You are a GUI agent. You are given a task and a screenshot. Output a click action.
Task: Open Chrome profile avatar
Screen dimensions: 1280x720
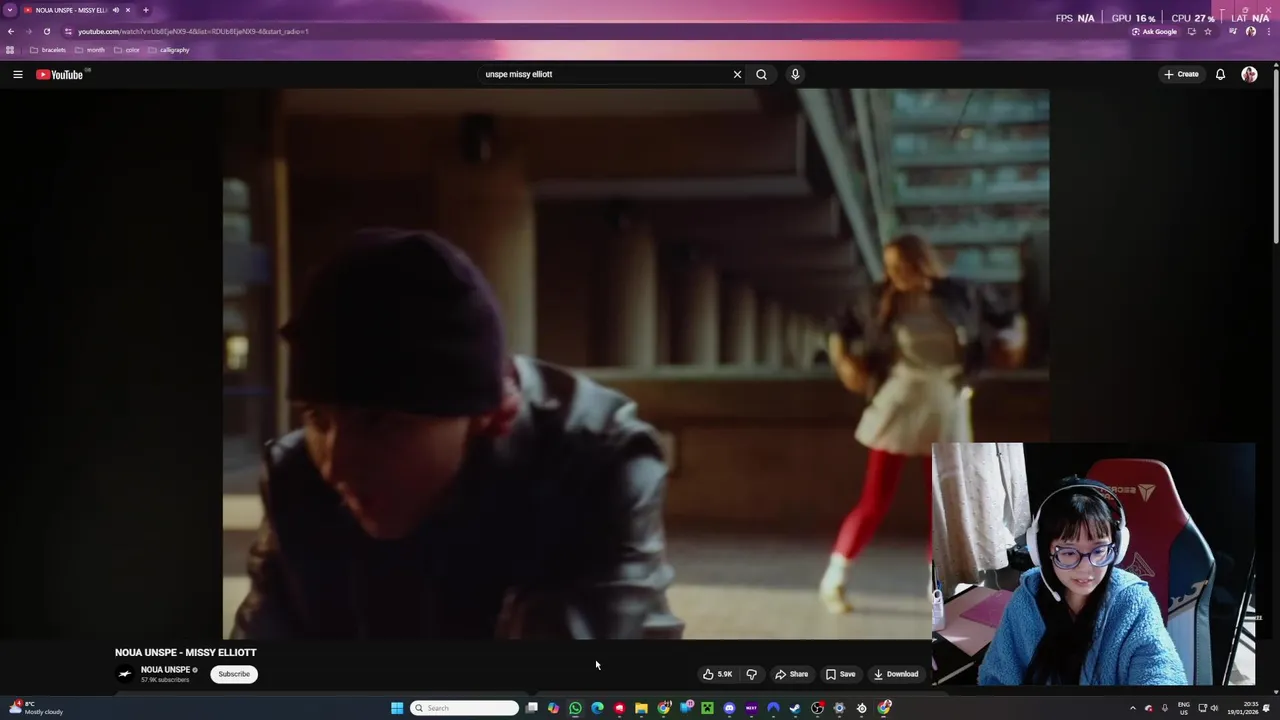click(x=1251, y=31)
